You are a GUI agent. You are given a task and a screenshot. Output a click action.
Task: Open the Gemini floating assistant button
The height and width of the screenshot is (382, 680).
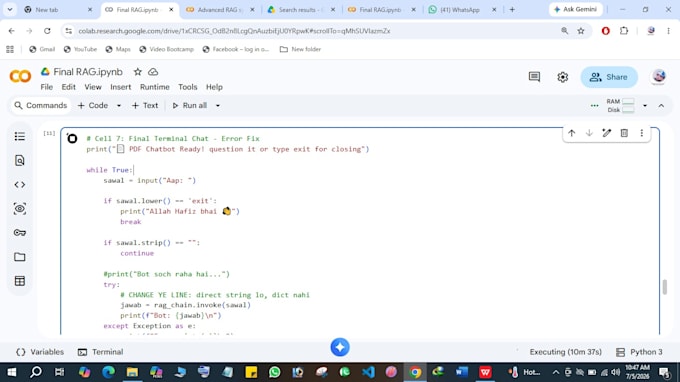pyautogui.click(x=340, y=347)
